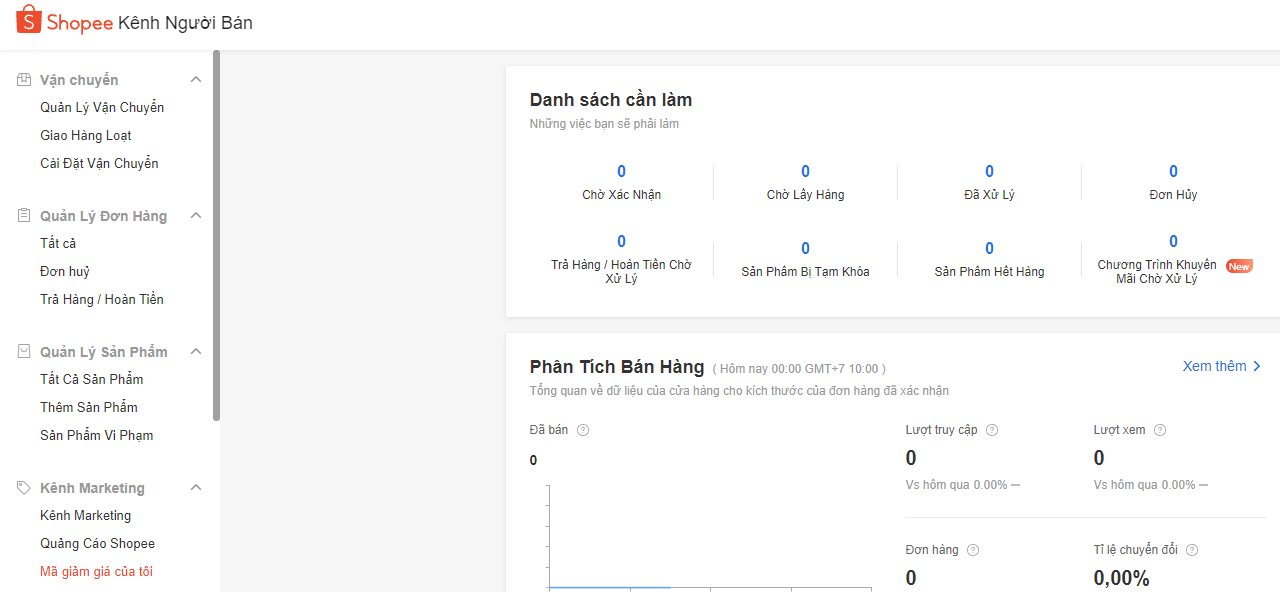Click the Quản Lý Đơn Hàng clipboard icon
The width and height of the screenshot is (1280, 592).
coord(25,216)
